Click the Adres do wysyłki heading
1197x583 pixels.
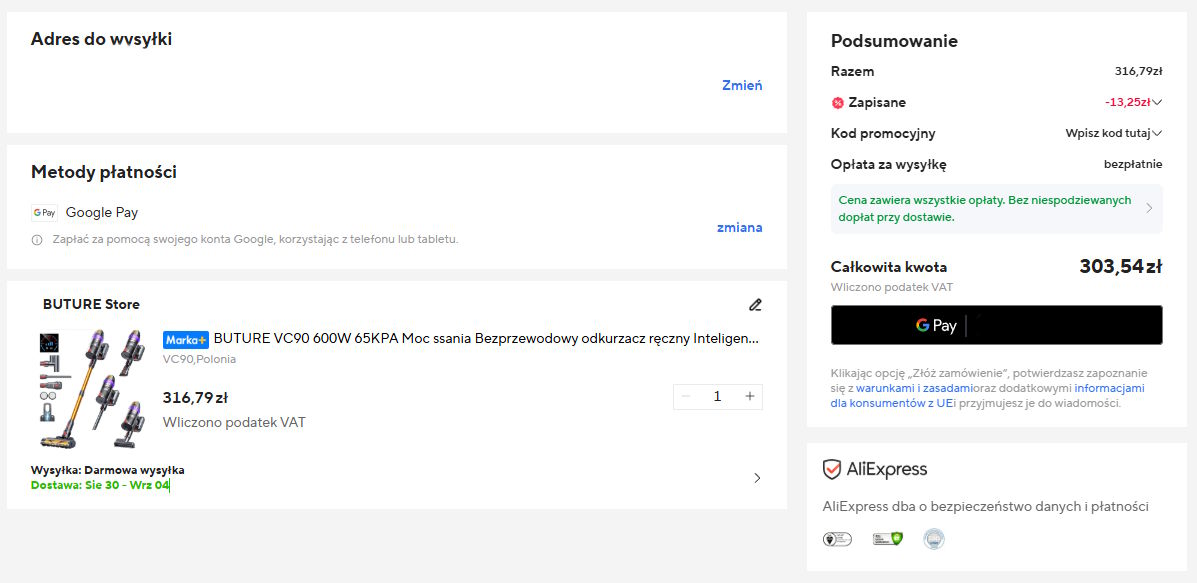(102, 40)
